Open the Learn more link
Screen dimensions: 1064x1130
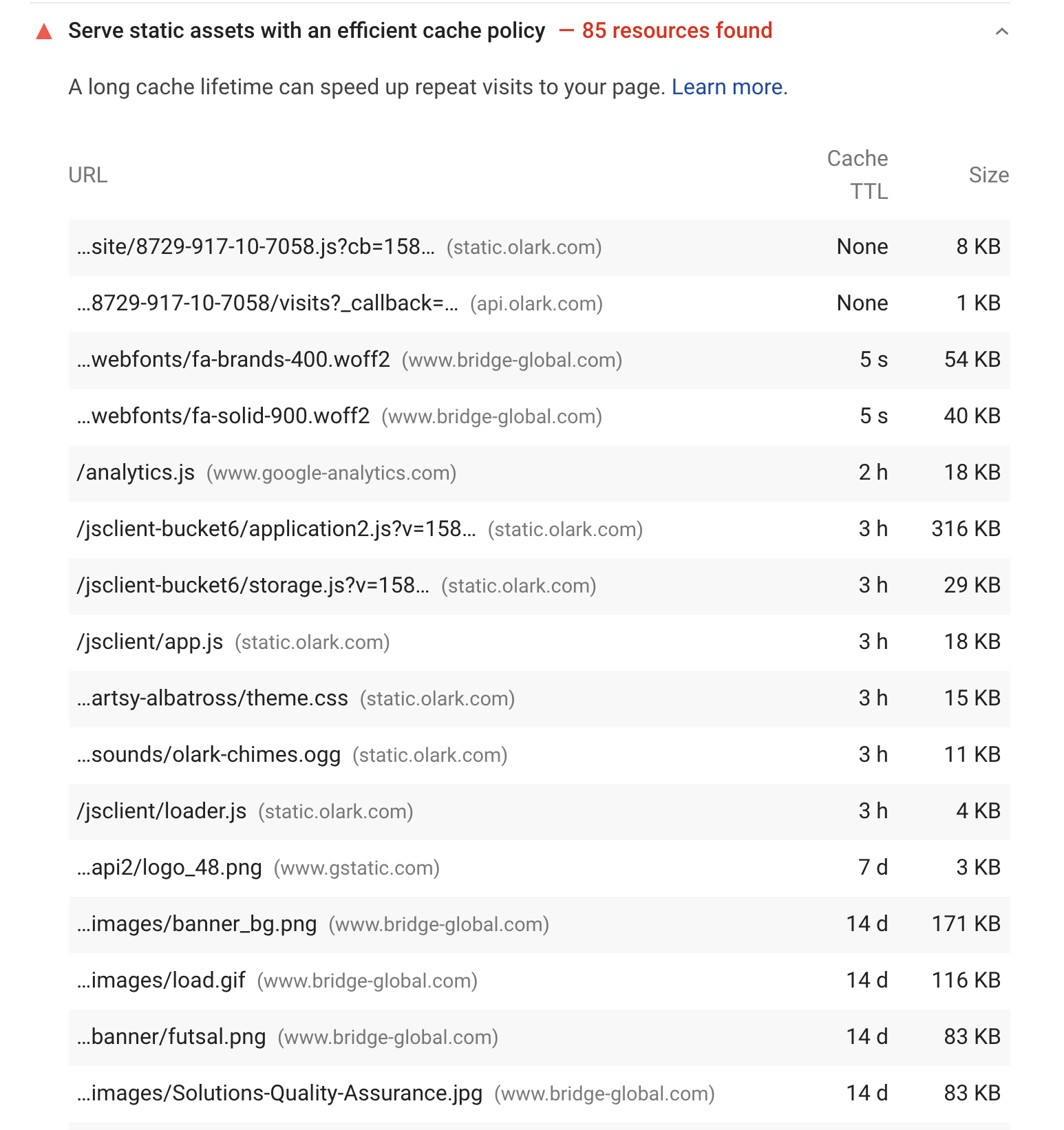[727, 87]
